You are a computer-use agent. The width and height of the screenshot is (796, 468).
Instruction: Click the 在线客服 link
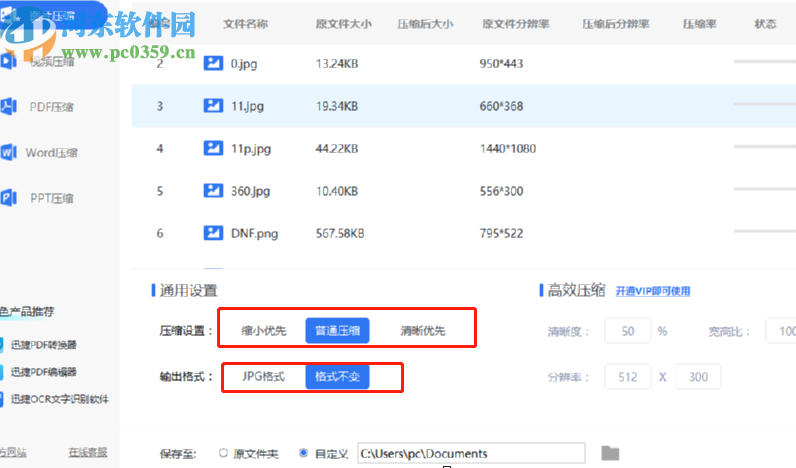pos(88,452)
